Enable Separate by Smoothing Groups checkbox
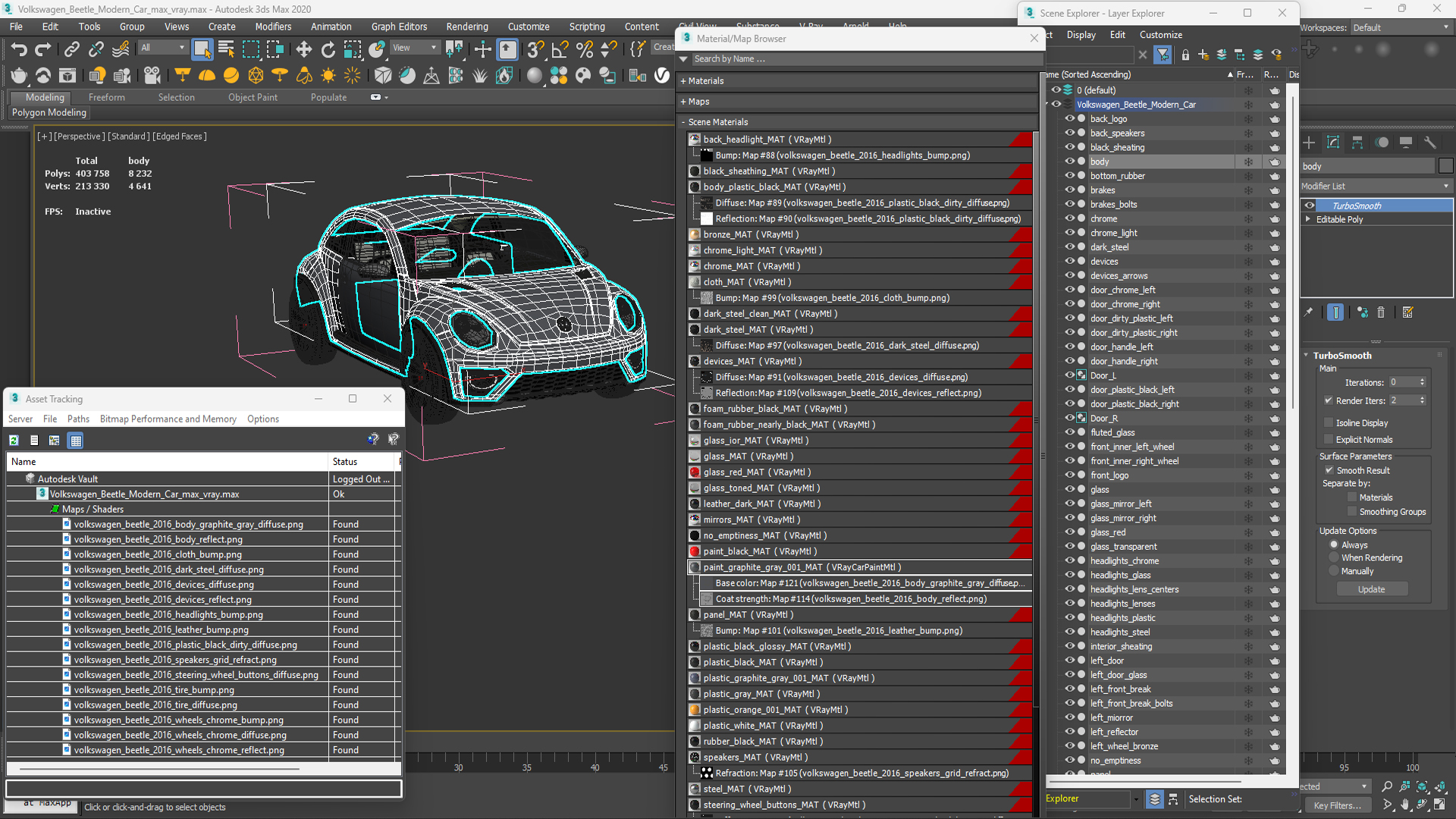 click(1352, 512)
